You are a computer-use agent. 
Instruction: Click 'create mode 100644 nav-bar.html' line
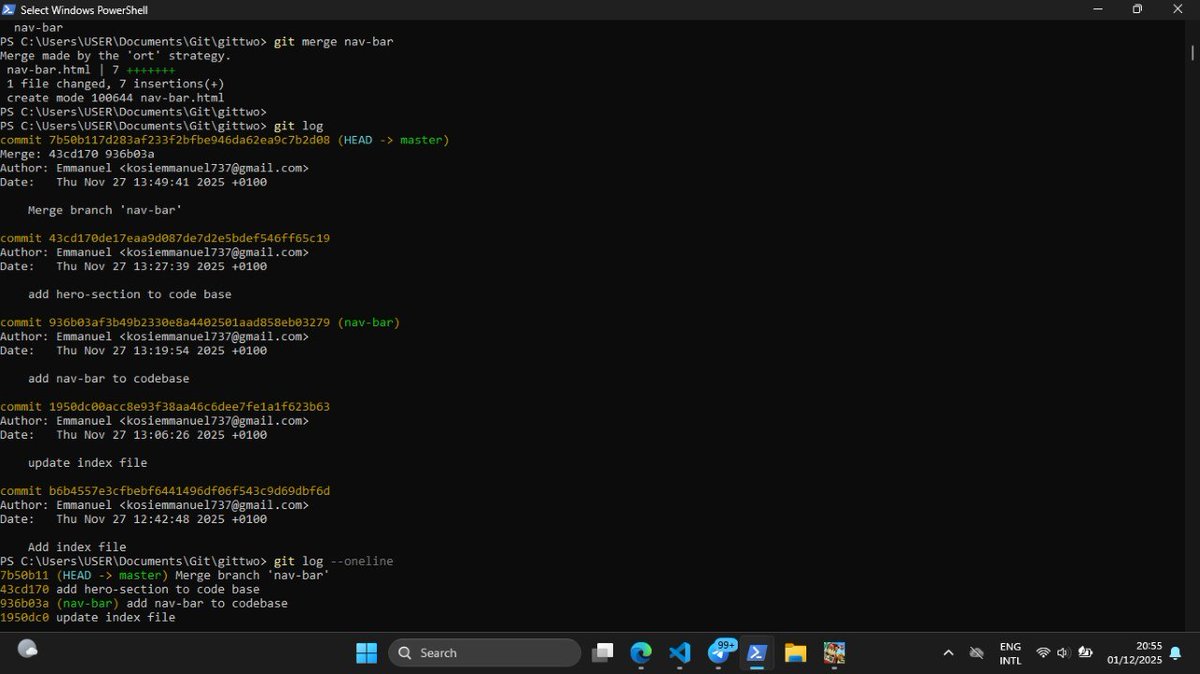(x=115, y=98)
